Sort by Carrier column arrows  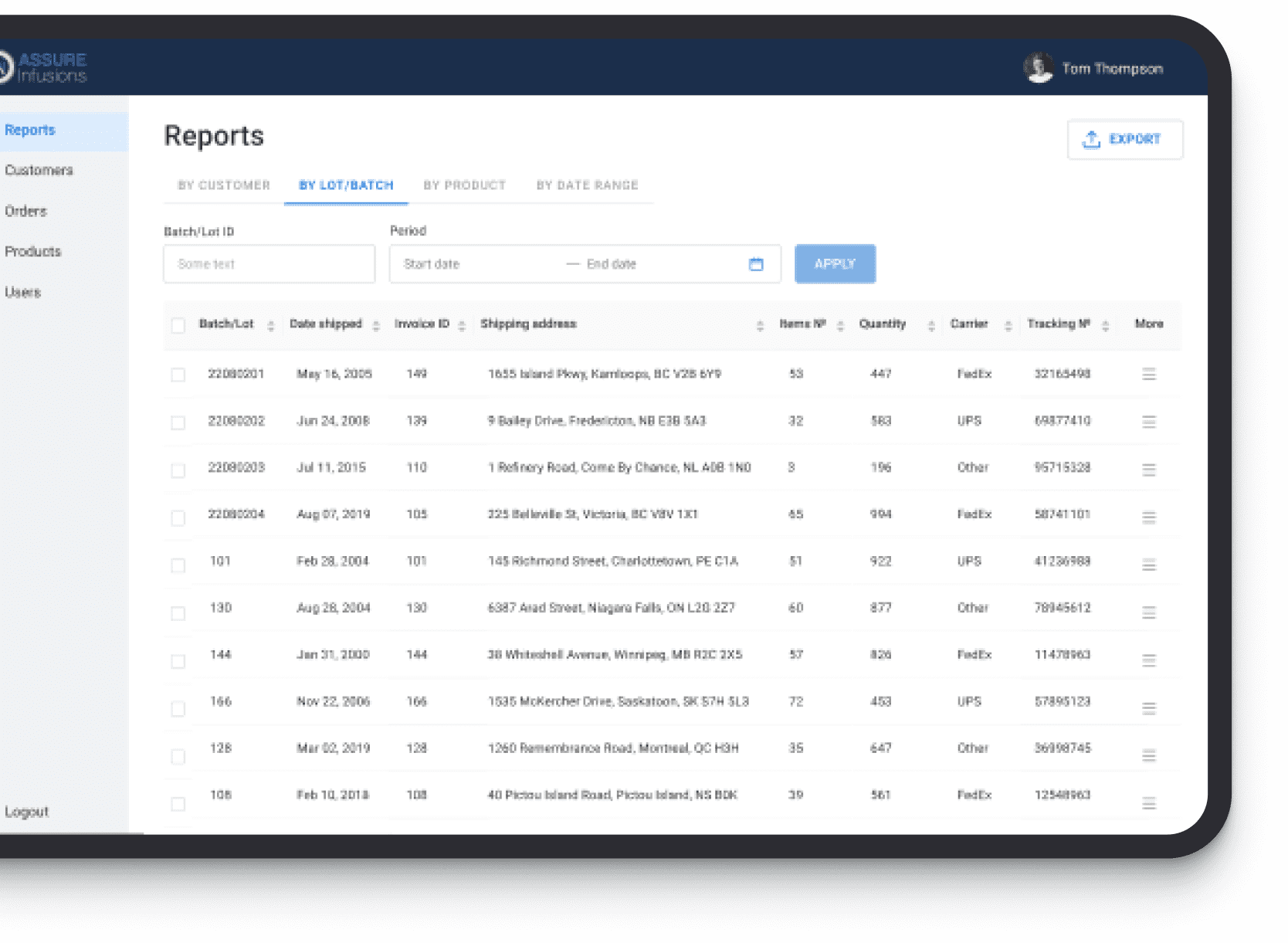tap(1008, 325)
